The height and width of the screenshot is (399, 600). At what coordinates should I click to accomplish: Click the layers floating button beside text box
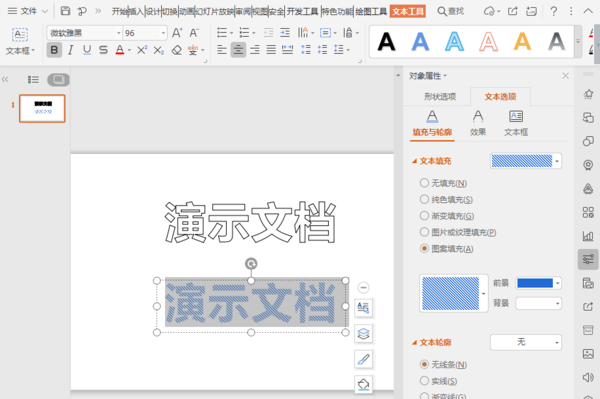pos(363,334)
